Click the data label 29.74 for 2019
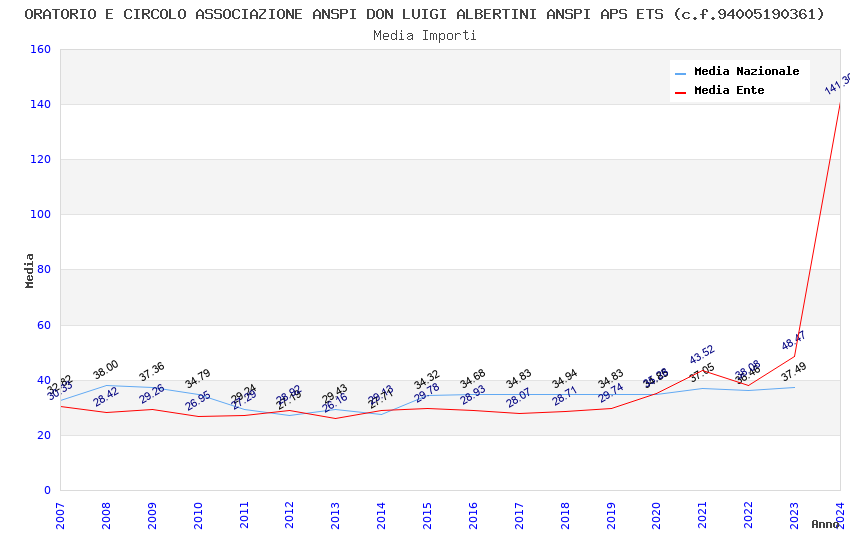This screenshot has width=850, height=550. pos(610,393)
